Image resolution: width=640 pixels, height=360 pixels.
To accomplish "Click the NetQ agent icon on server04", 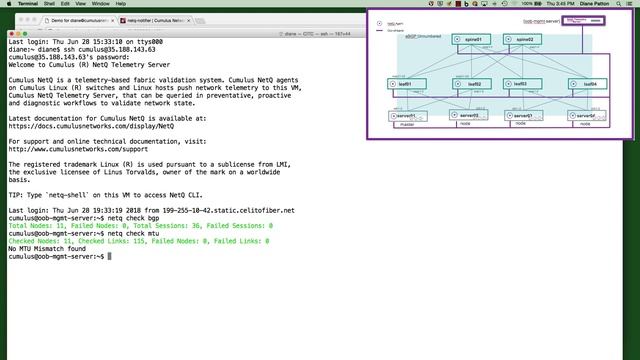I will coord(573,116).
